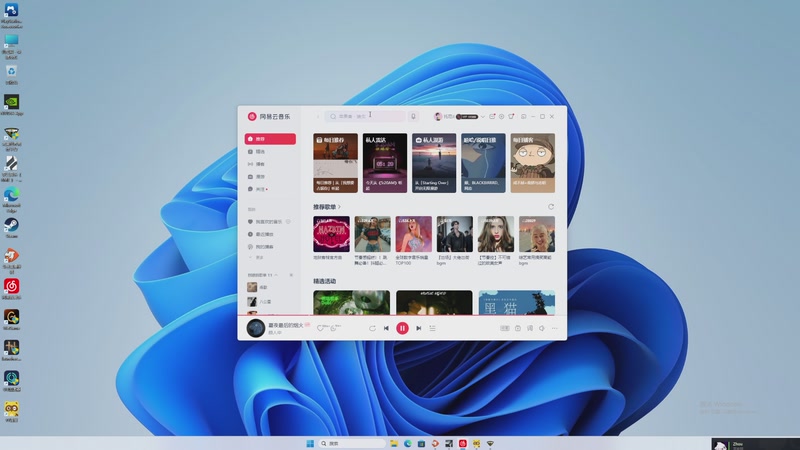The image size is (800, 450).
Task: Click the VIP badge next to username
Action: (x=467, y=117)
